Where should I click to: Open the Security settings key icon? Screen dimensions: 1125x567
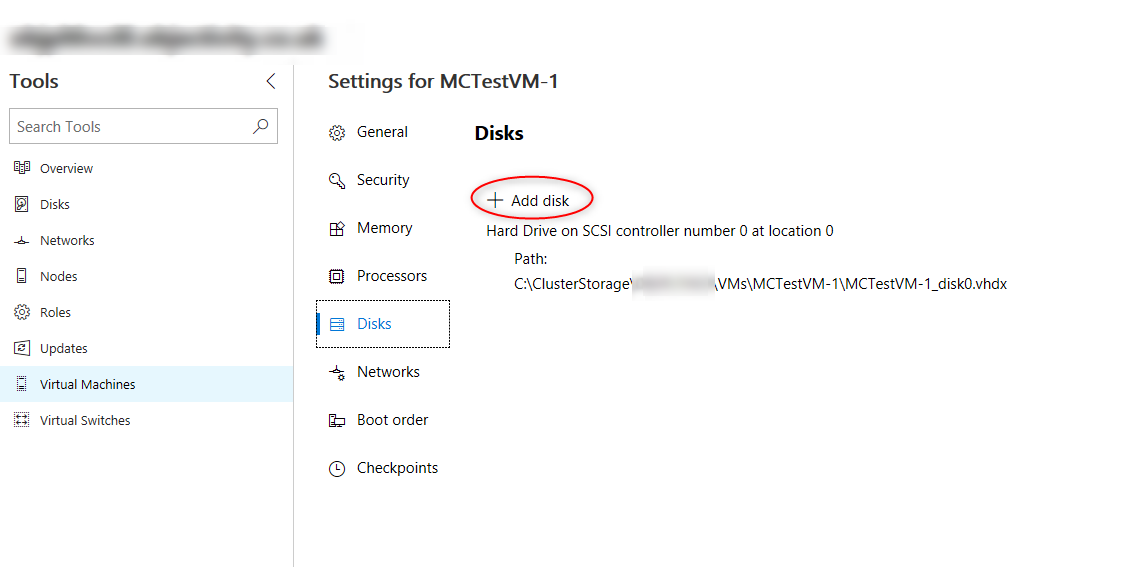click(x=336, y=180)
